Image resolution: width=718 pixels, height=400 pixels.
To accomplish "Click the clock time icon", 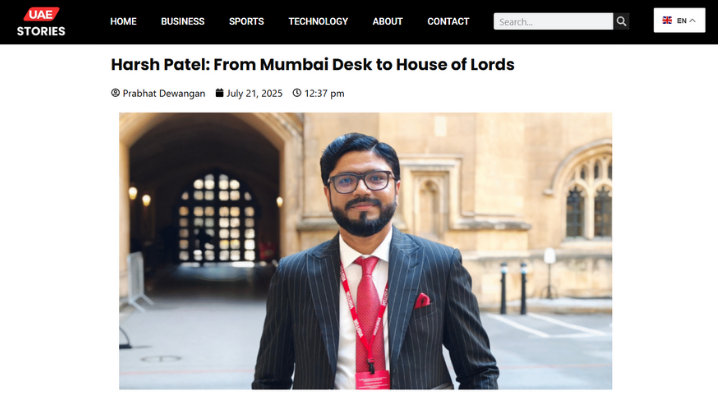I will click(297, 93).
